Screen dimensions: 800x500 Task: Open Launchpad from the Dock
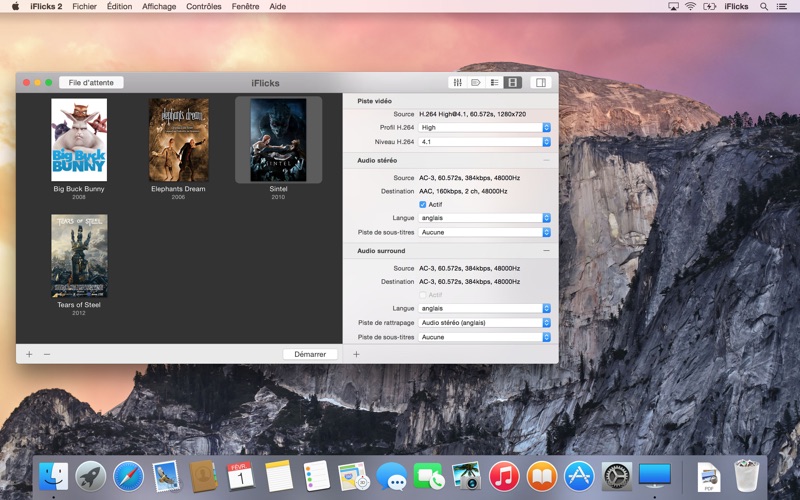pos(91,477)
